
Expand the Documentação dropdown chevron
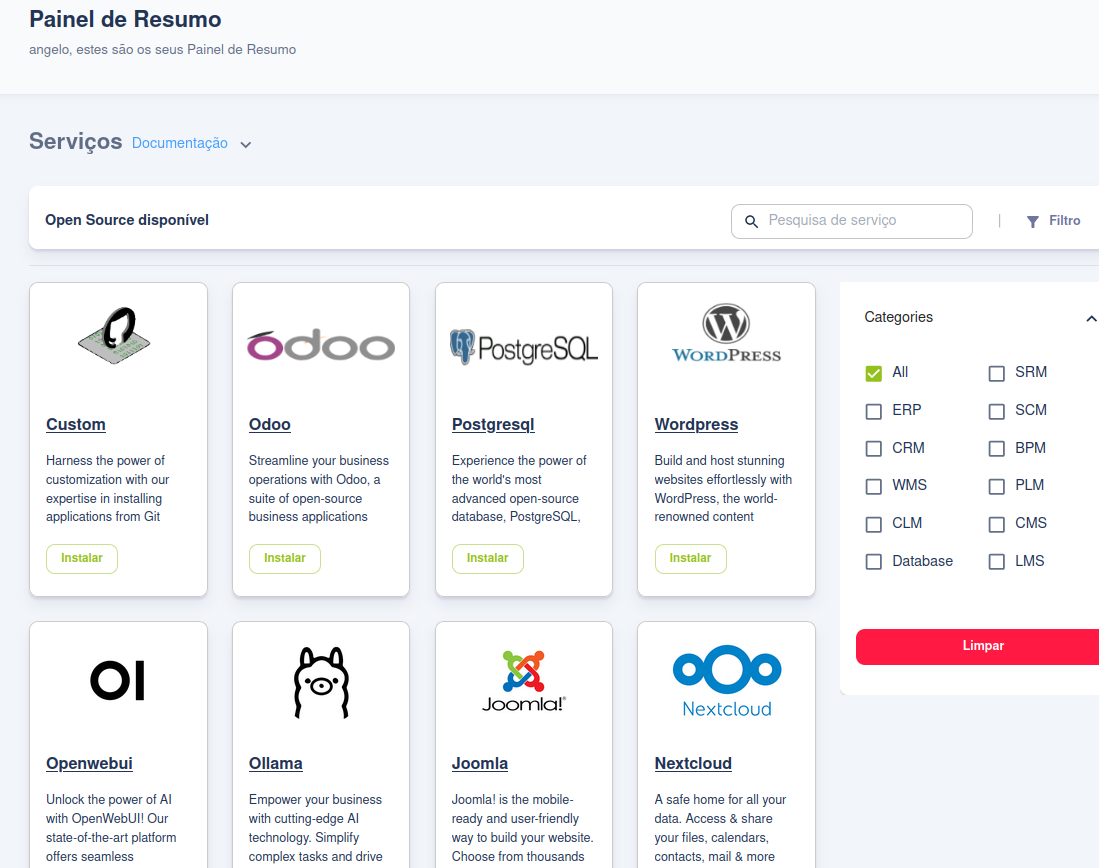(245, 144)
